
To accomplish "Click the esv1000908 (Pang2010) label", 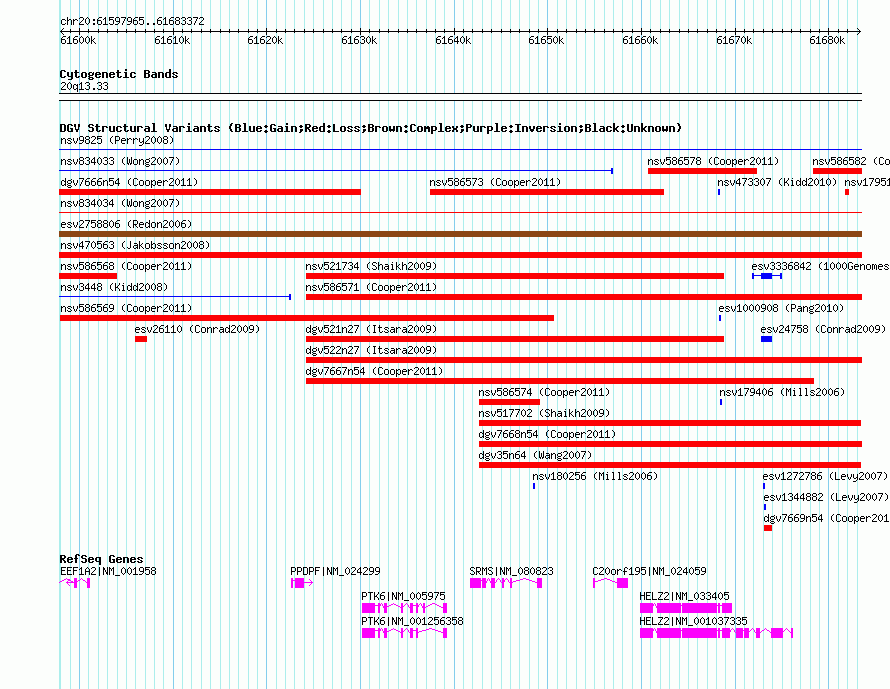I will click(x=781, y=308).
